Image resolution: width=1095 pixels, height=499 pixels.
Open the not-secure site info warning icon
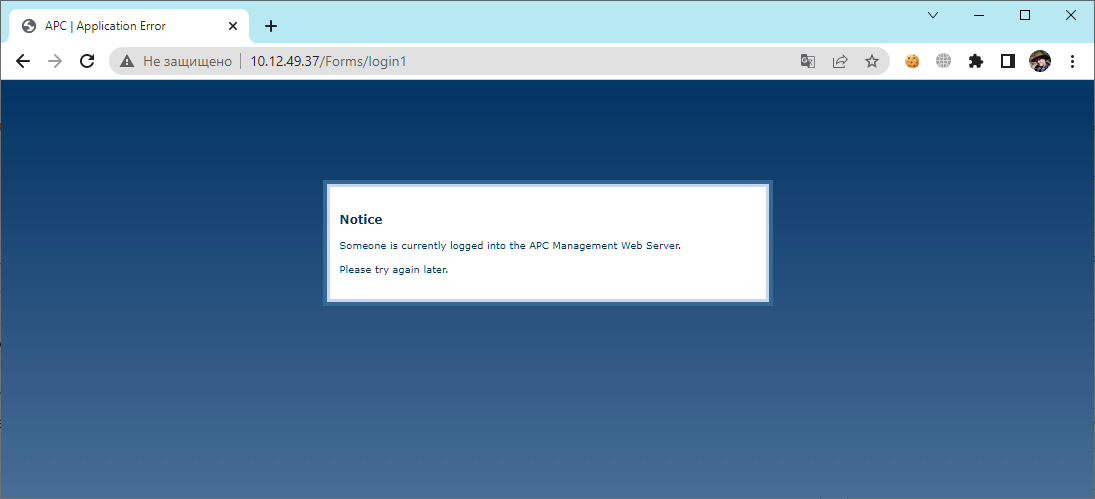[x=126, y=61]
